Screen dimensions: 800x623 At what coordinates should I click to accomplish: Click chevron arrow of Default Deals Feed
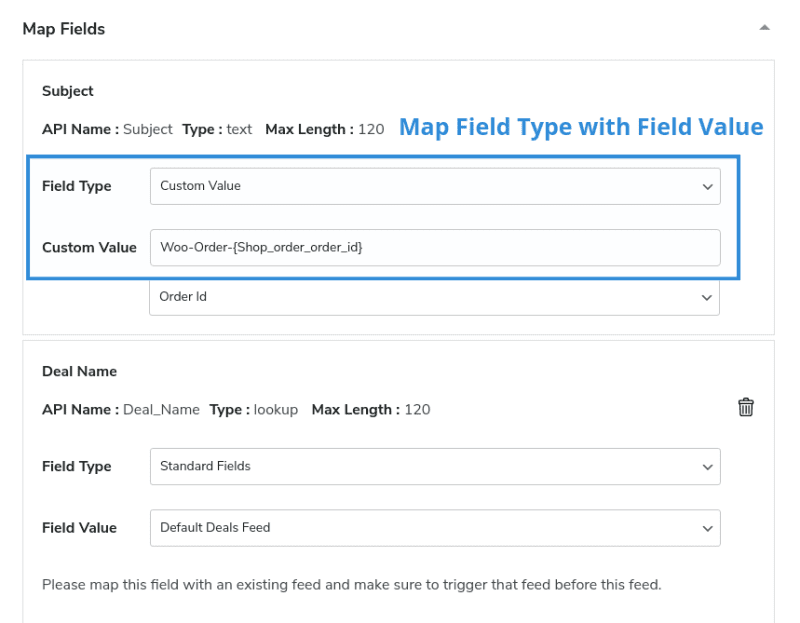point(707,528)
